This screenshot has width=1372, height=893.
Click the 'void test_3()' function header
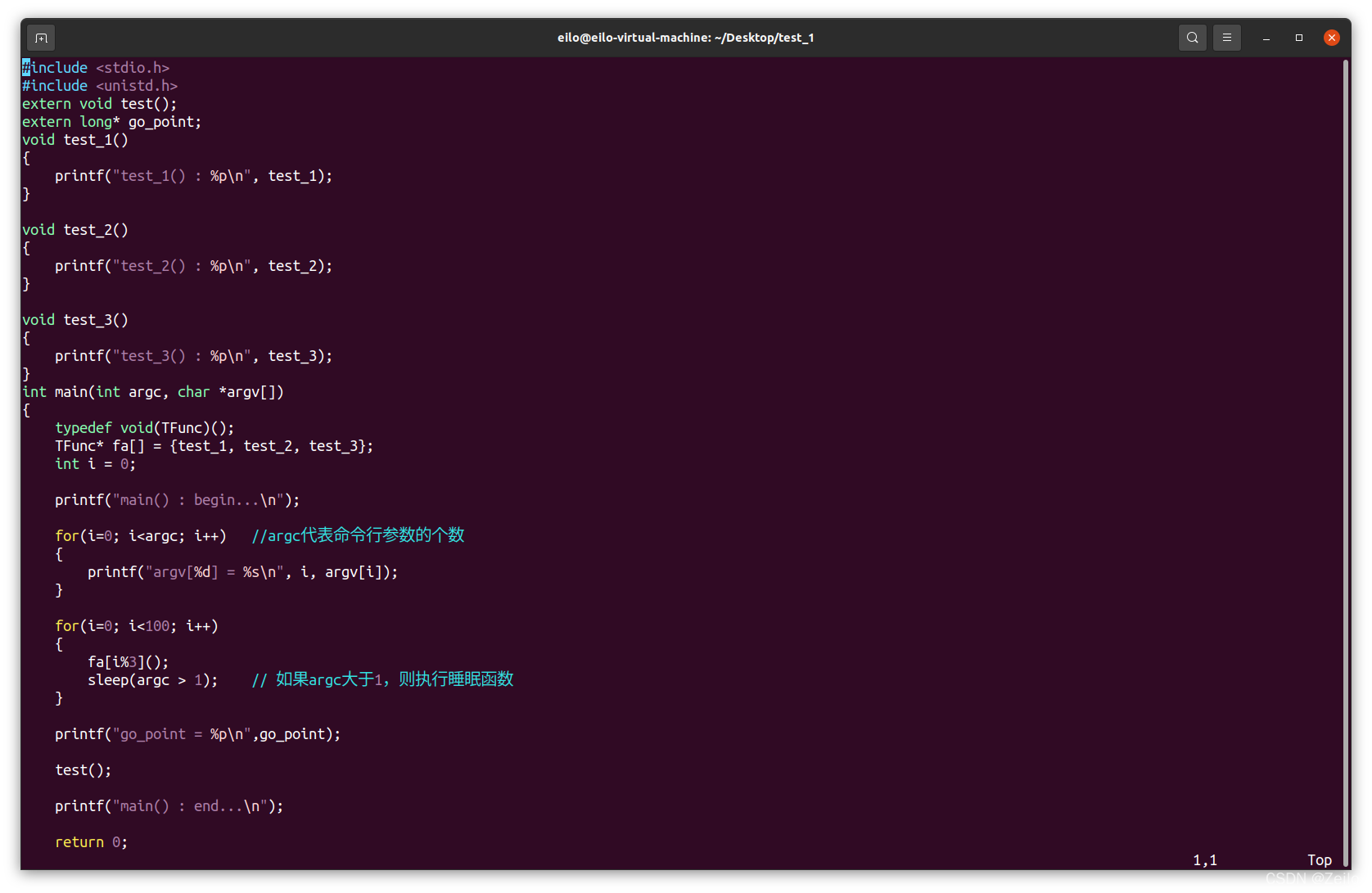(75, 320)
